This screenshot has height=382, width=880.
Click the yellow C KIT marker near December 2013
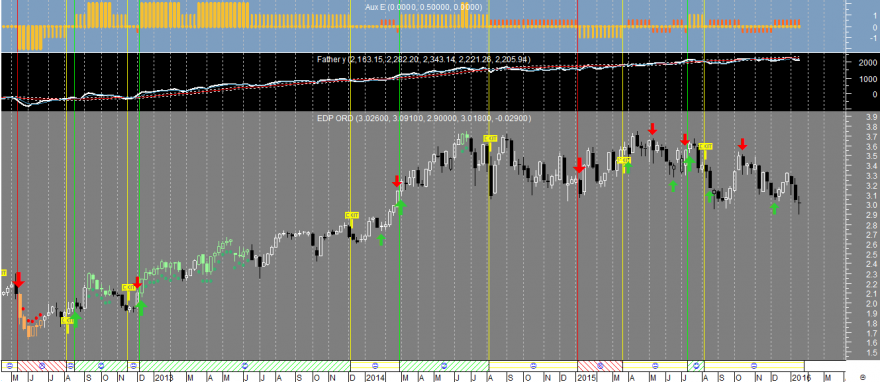[351, 215]
